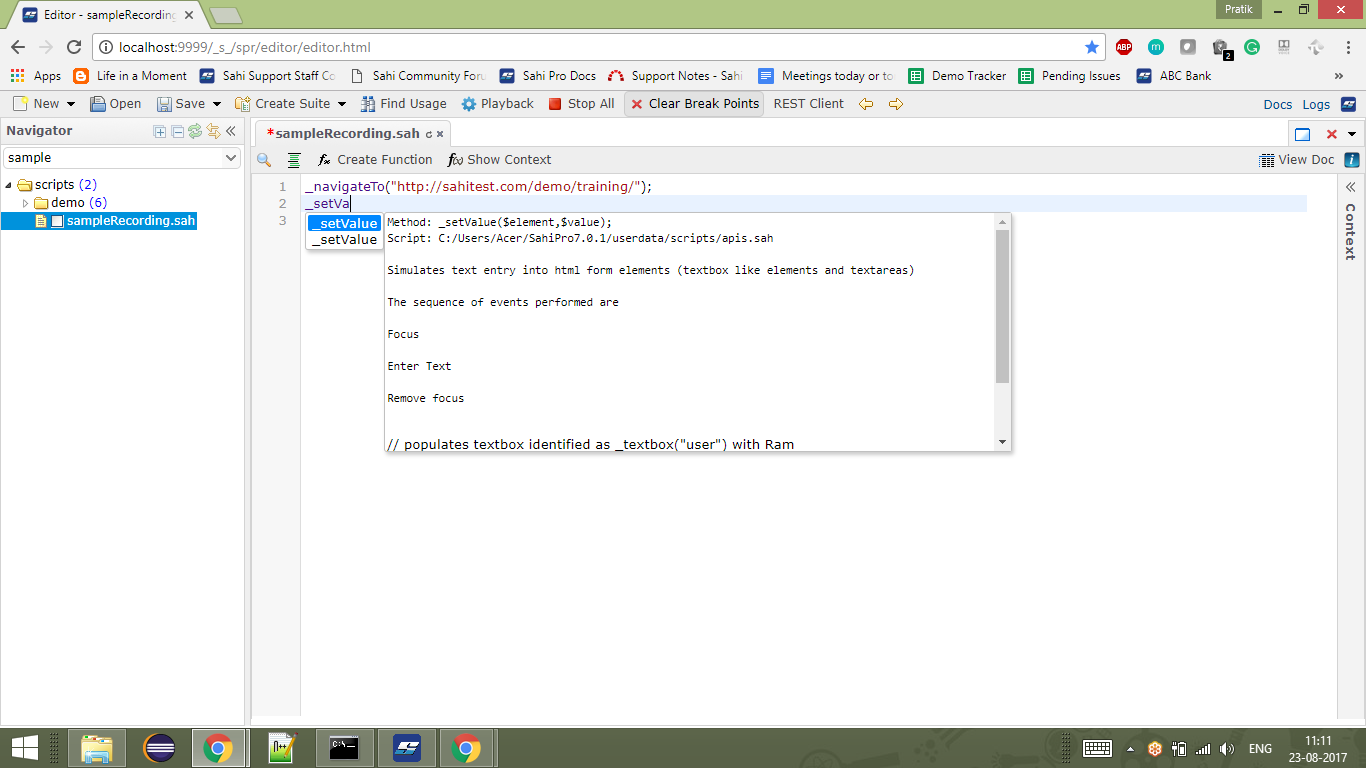Expand the Context side panel
Screen dimensions: 1366x768
point(1350,187)
